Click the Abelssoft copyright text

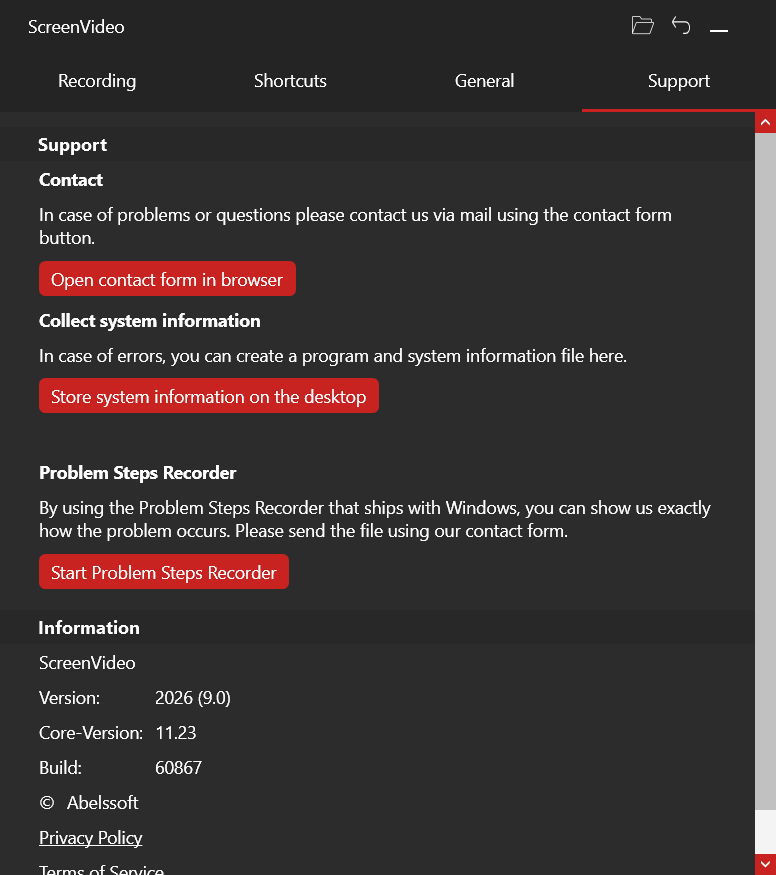pyautogui.click(x=89, y=802)
